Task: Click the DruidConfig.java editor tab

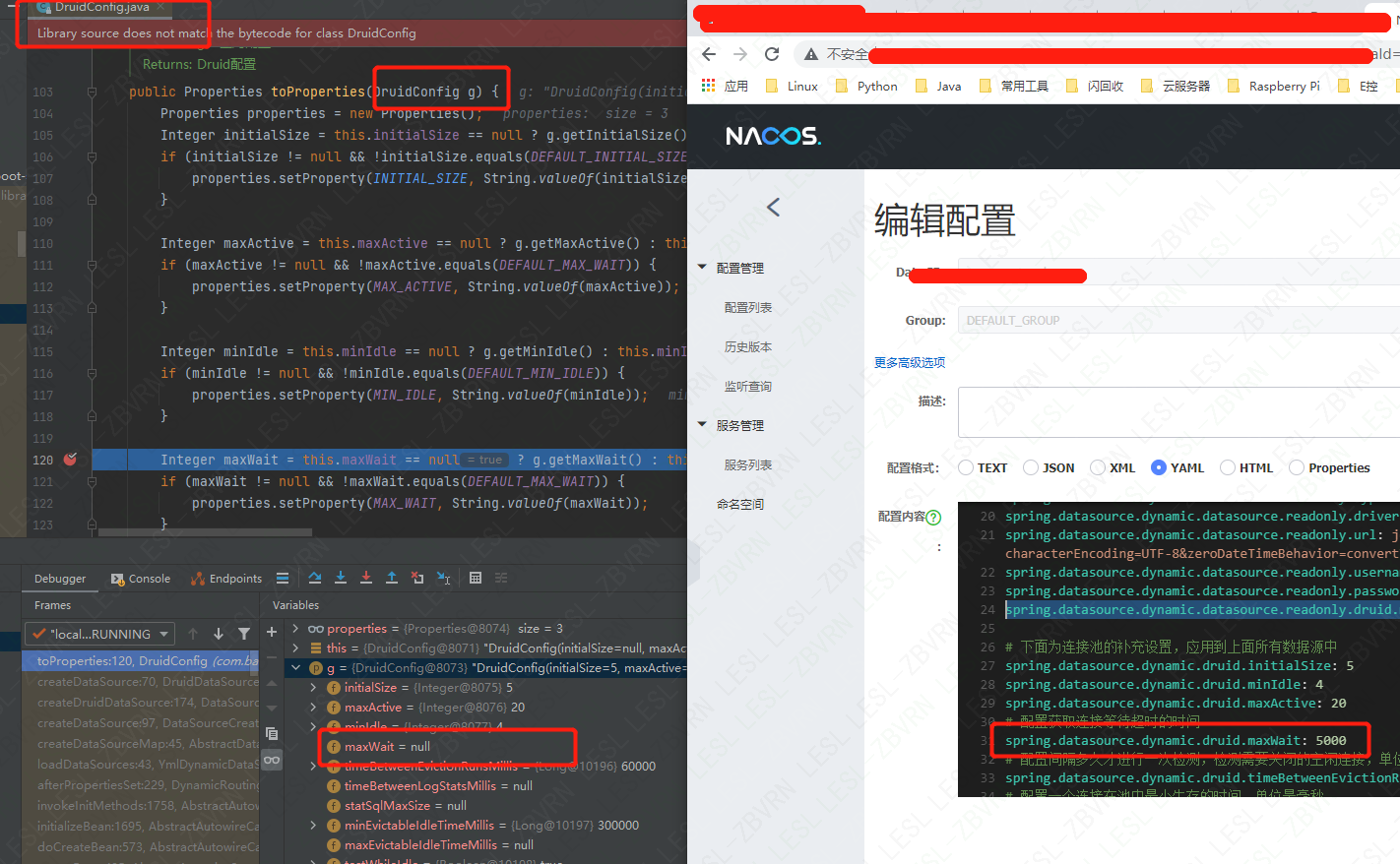Action: point(98,8)
